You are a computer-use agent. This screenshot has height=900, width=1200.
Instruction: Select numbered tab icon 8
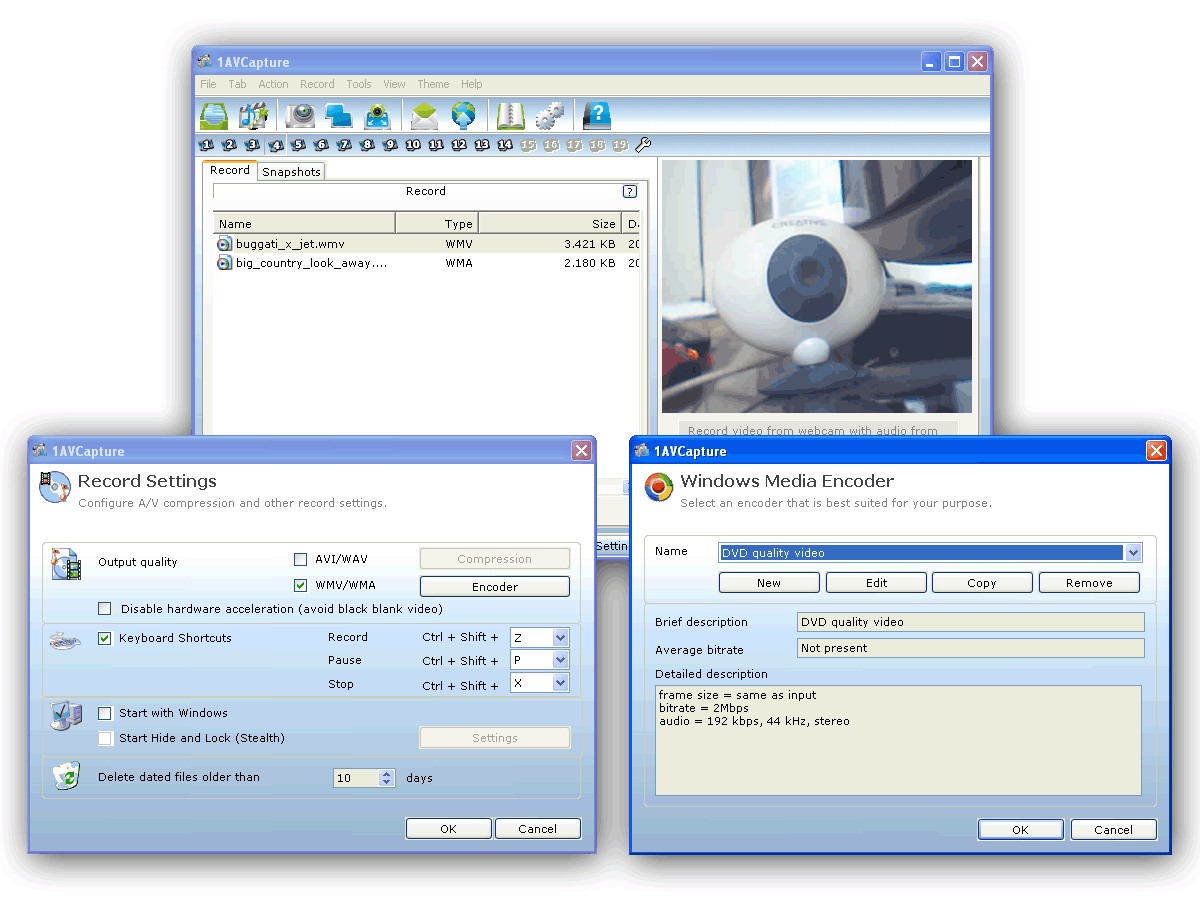click(368, 145)
